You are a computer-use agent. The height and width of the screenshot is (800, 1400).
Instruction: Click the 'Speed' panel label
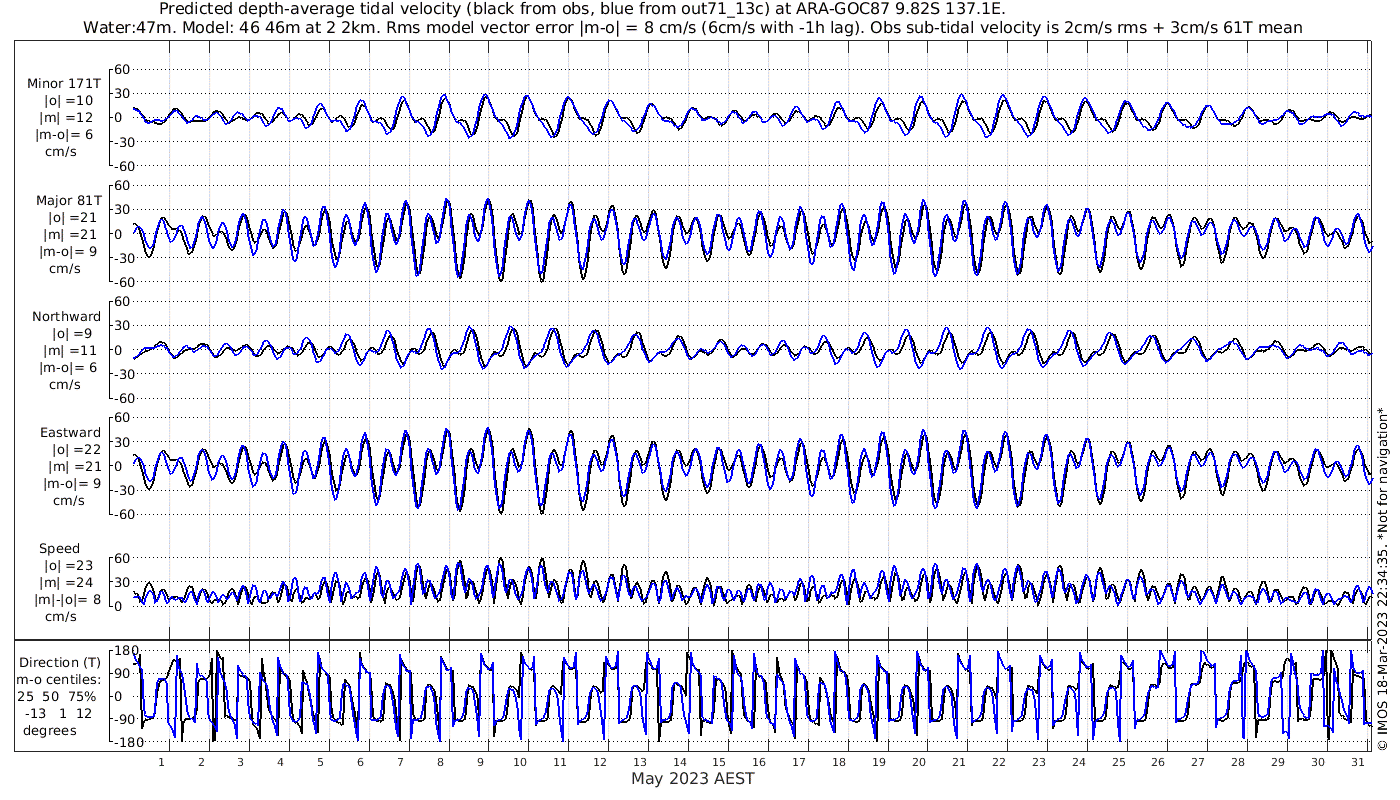point(60,548)
